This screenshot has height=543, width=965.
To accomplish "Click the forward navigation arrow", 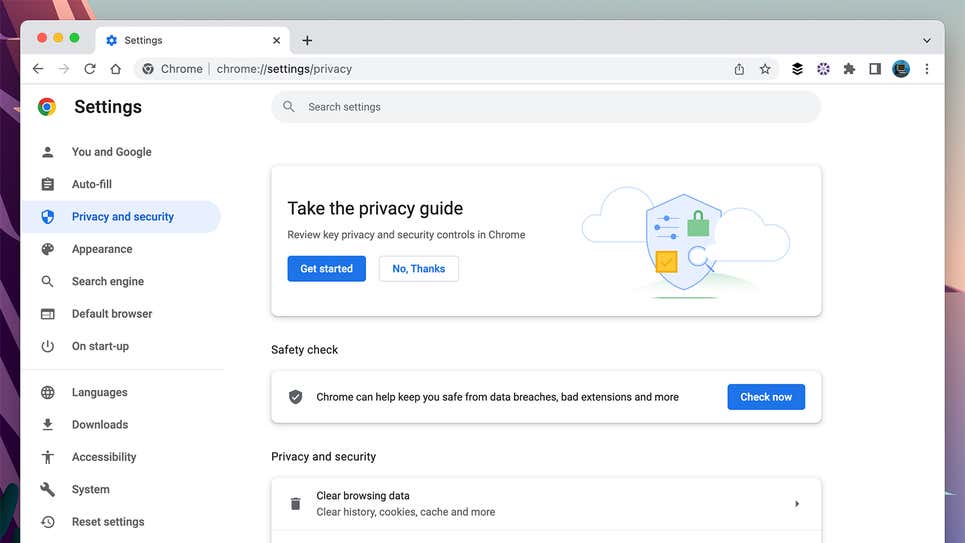I will 64,69.
